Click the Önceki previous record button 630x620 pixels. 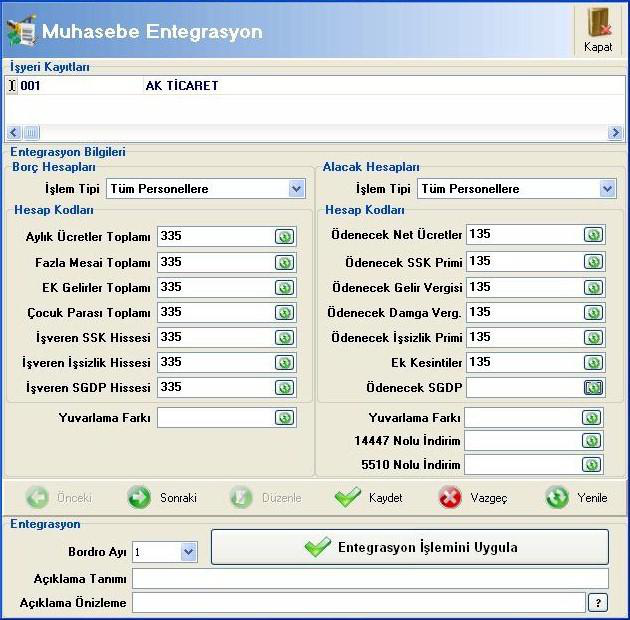59,497
